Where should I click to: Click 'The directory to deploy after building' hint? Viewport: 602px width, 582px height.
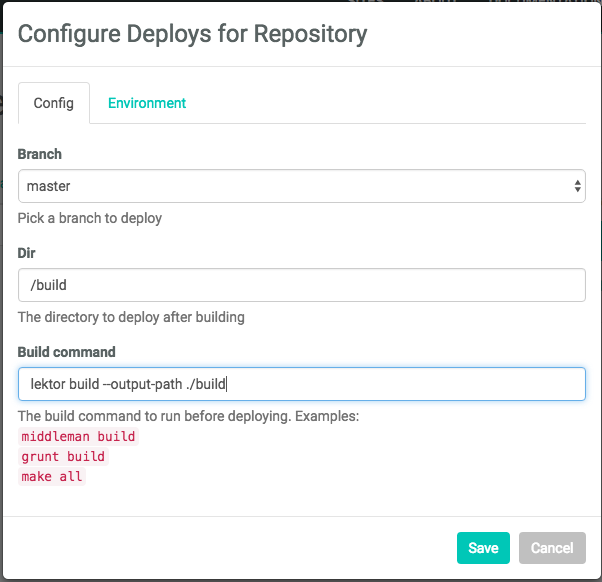click(131, 317)
